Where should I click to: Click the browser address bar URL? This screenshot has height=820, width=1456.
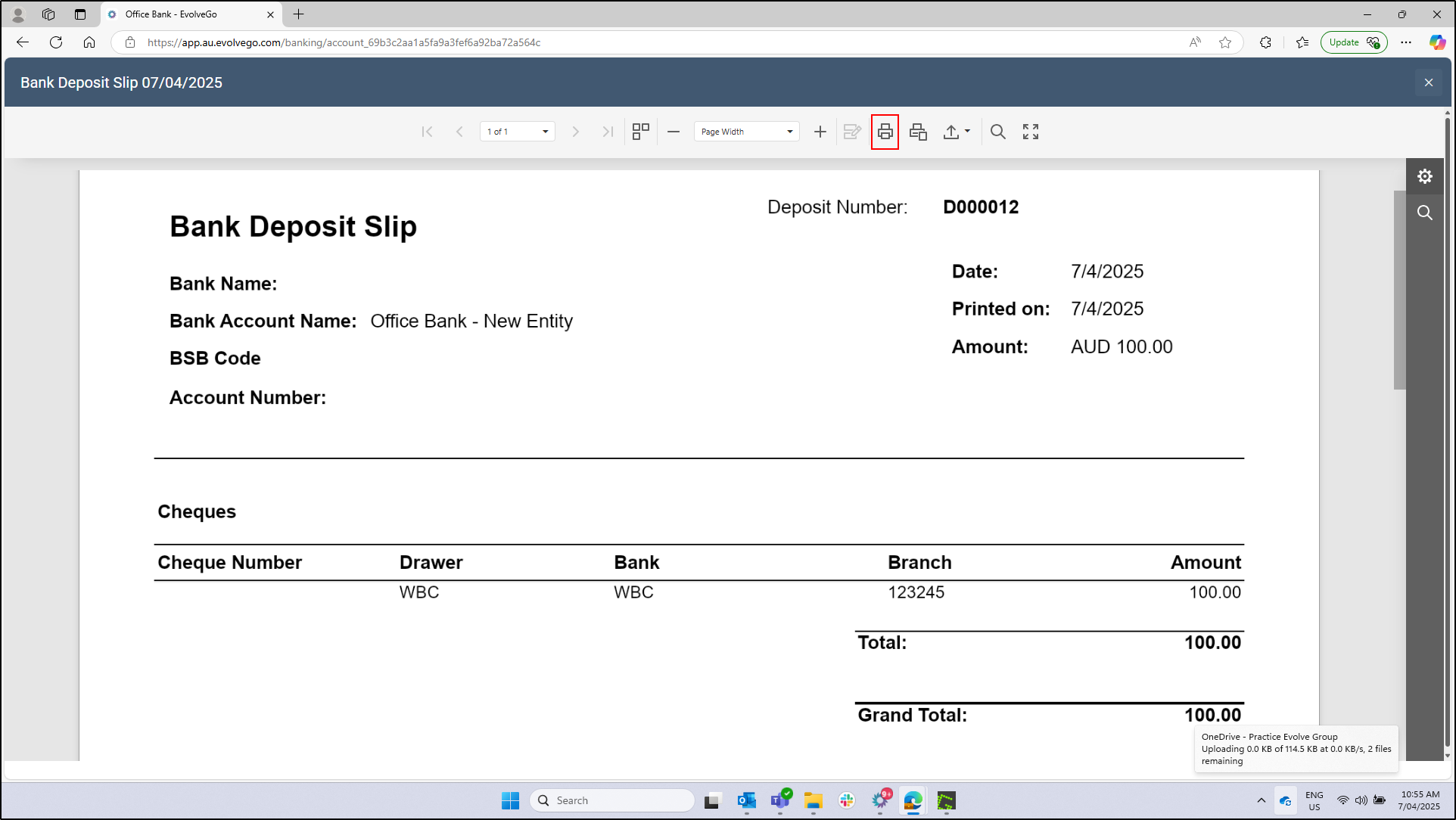[344, 42]
